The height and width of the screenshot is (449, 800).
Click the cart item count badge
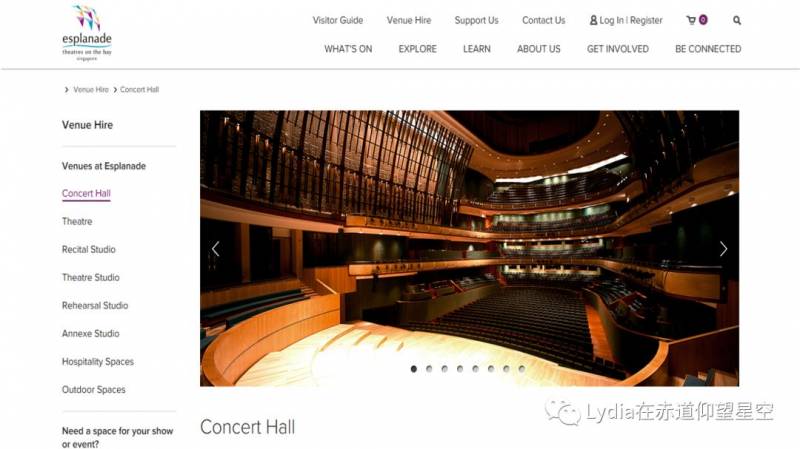[x=703, y=20]
